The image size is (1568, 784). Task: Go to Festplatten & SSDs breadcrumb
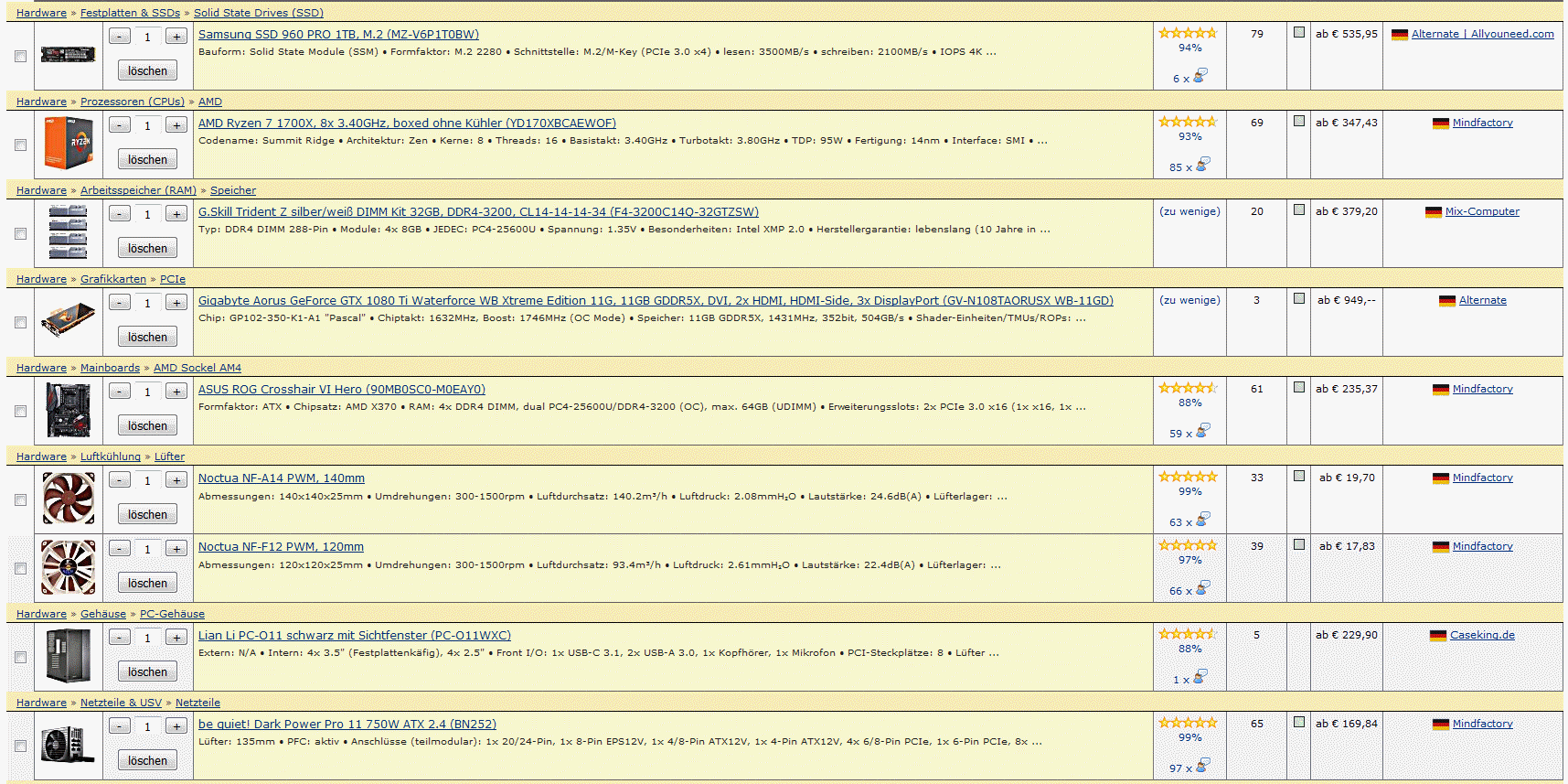130,13
